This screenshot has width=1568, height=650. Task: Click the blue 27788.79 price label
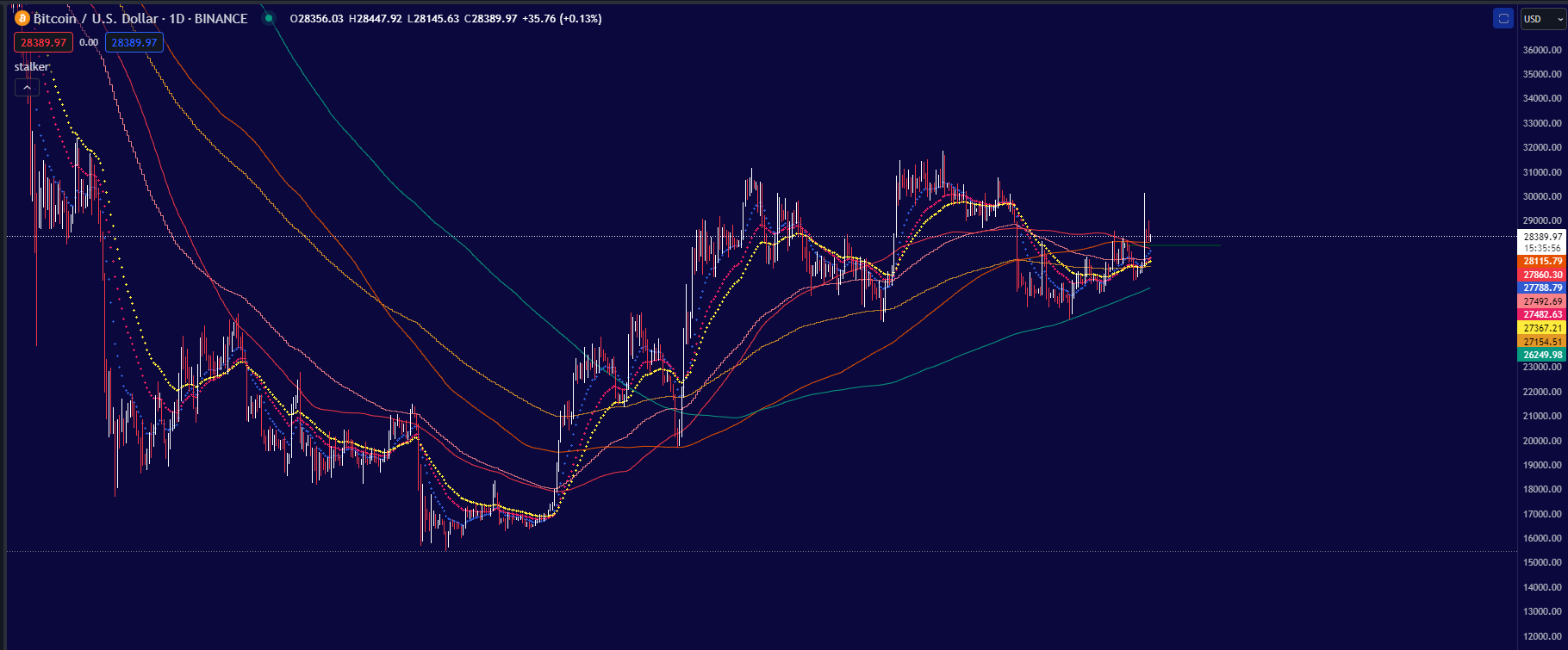click(x=1540, y=288)
